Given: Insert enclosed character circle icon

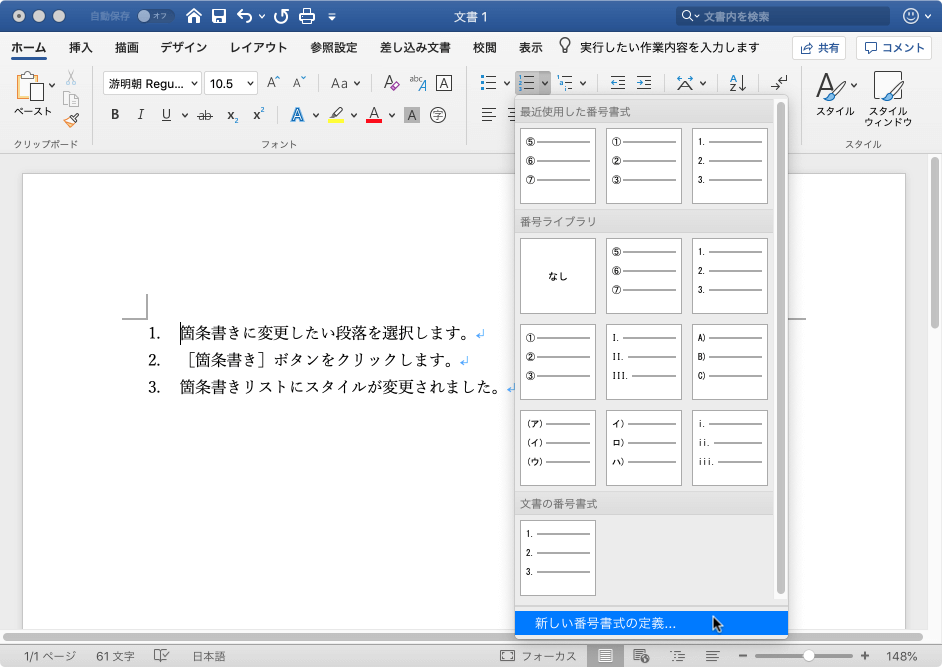Looking at the screenshot, I should click(x=438, y=115).
